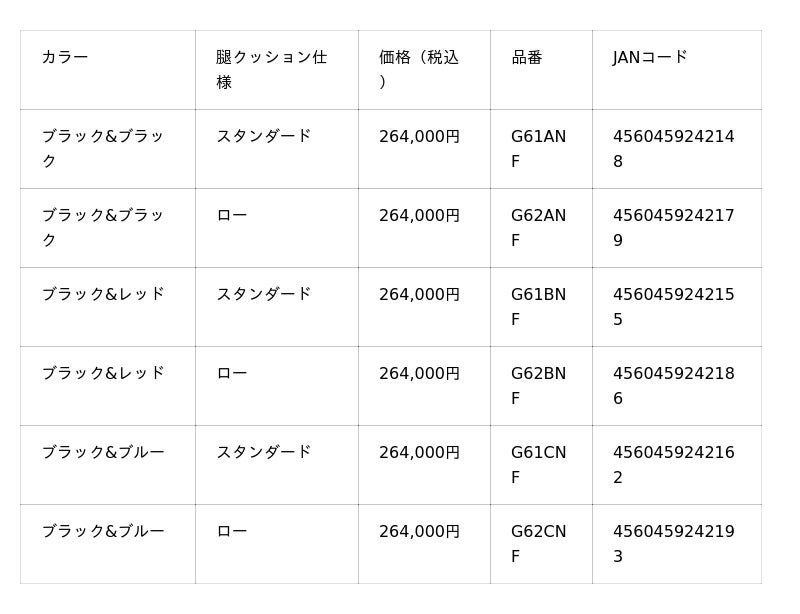800x614 pixels.
Task: Click the カラー column header
Action: click(x=65, y=58)
